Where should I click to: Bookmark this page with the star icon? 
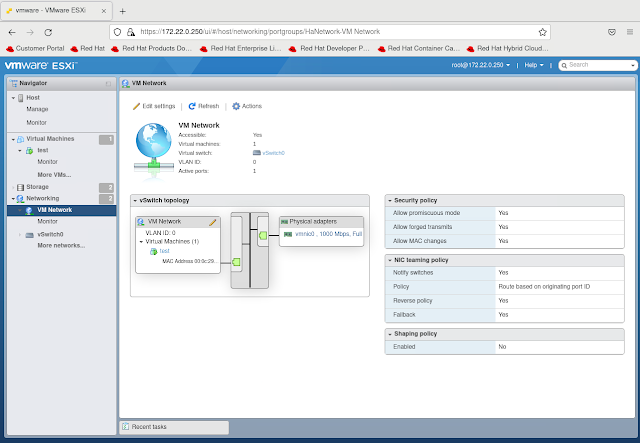[x=542, y=32]
